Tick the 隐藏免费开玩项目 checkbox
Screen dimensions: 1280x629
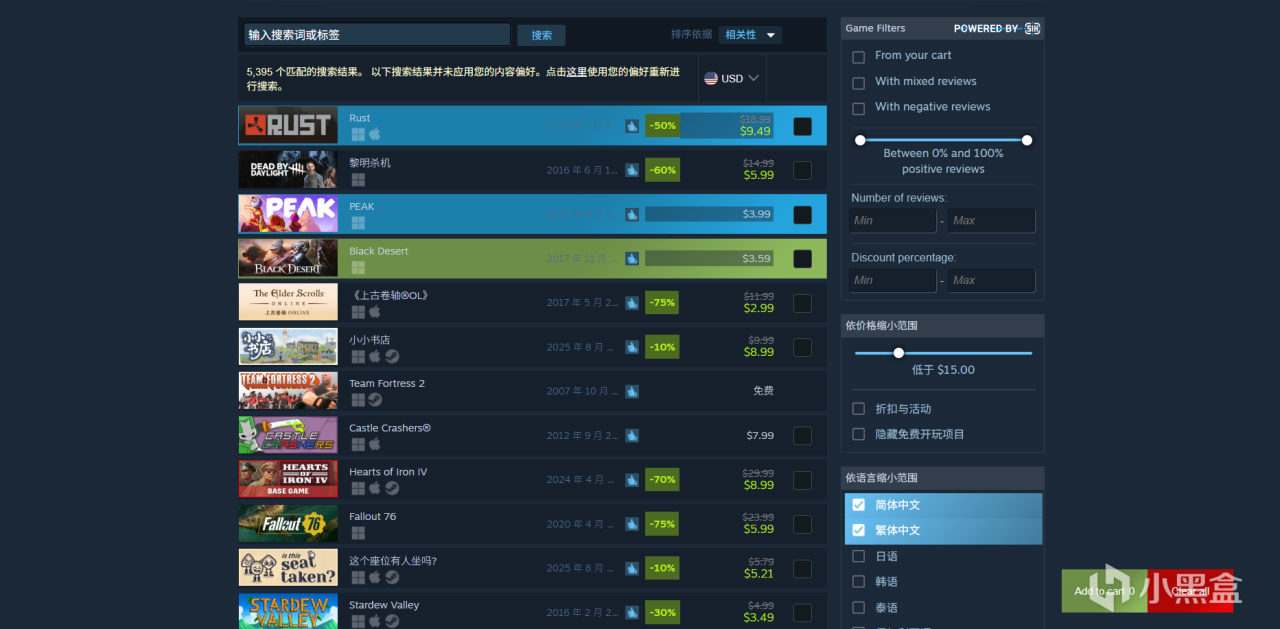858,435
